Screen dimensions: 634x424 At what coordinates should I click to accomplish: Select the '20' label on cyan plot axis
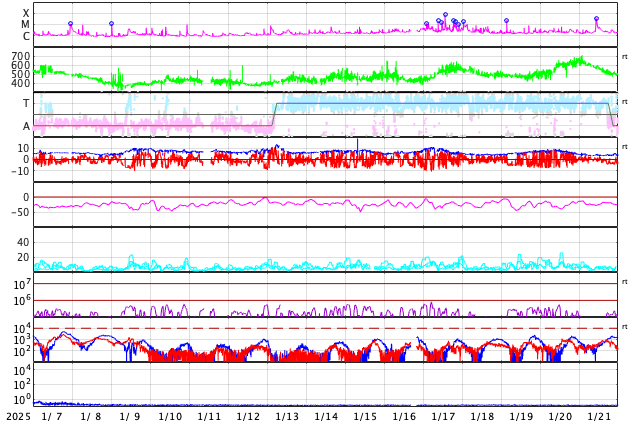(x=23, y=257)
